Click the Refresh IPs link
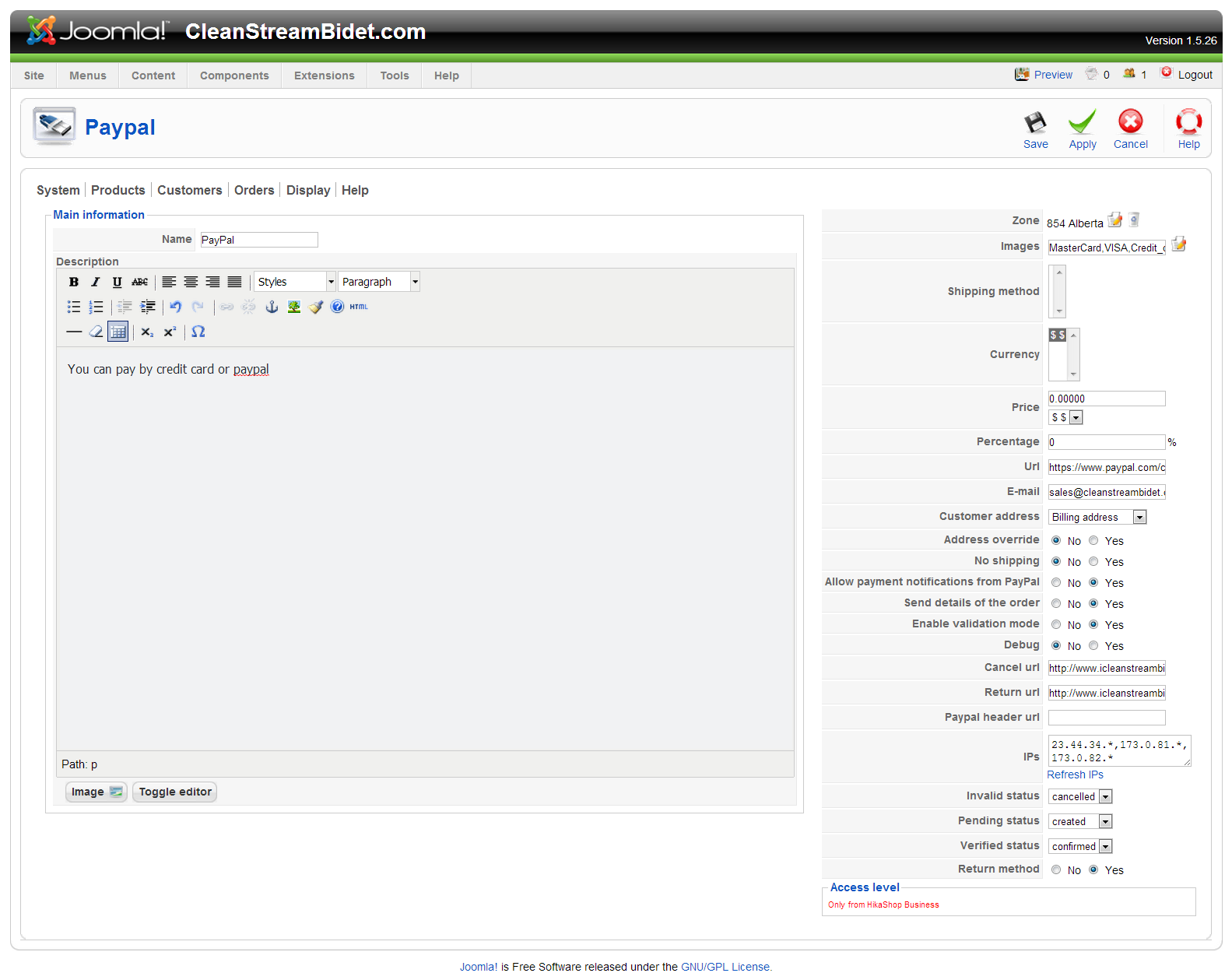The image size is (1232, 973). 1075,775
